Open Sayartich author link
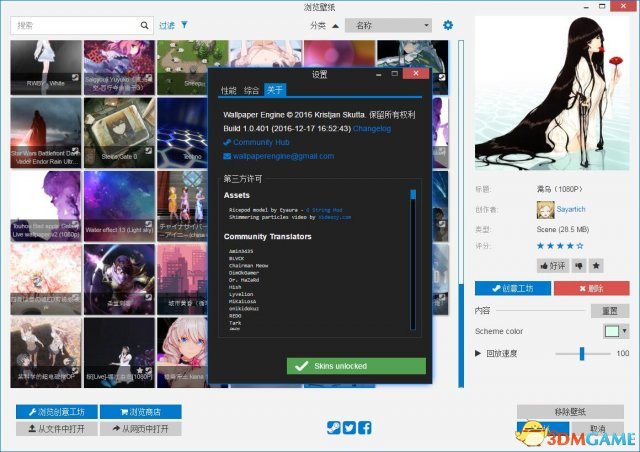The width and height of the screenshot is (640, 452). coord(571,209)
